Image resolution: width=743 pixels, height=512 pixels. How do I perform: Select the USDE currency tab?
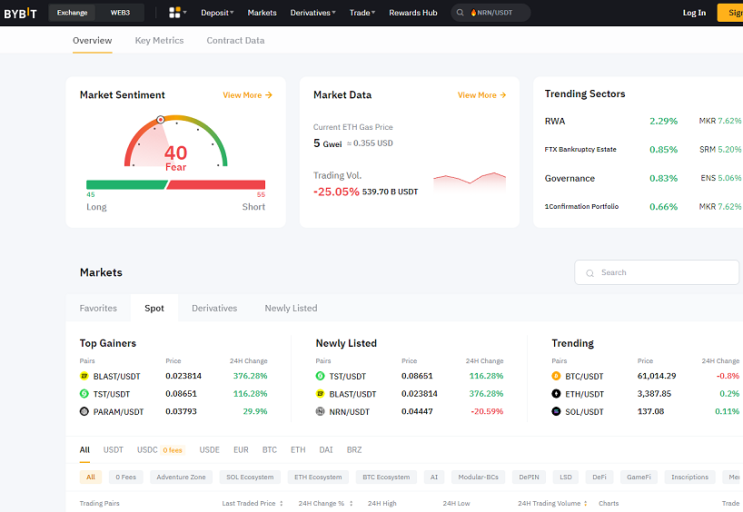pyautogui.click(x=209, y=450)
